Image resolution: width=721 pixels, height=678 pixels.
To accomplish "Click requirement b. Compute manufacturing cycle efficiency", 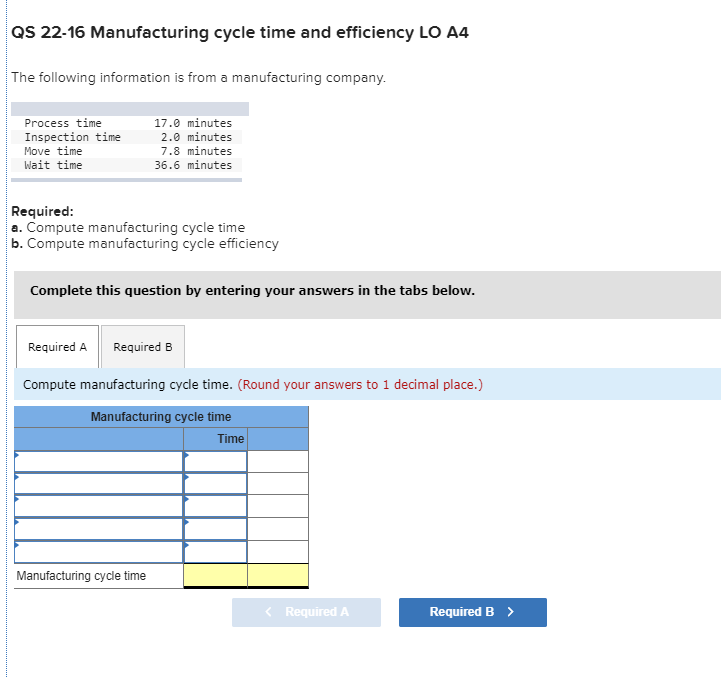I will click(x=145, y=243).
